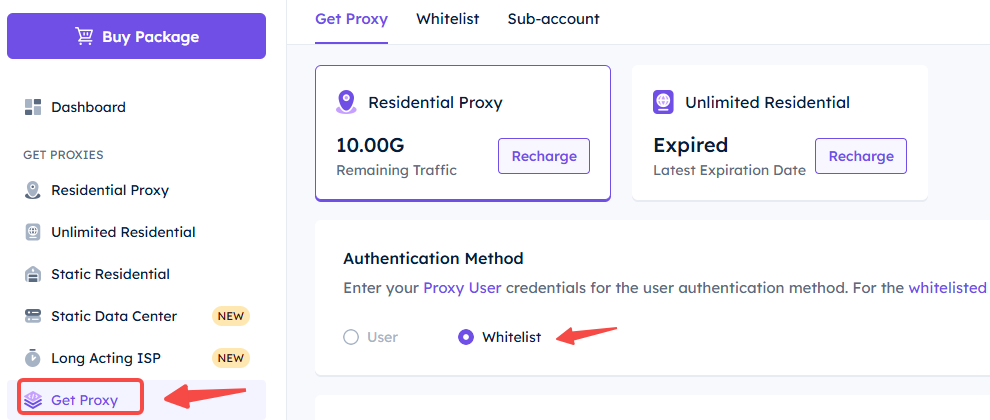Switch to the Whitelist tab
990x420 pixels.
pyautogui.click(x=448, y=19)
